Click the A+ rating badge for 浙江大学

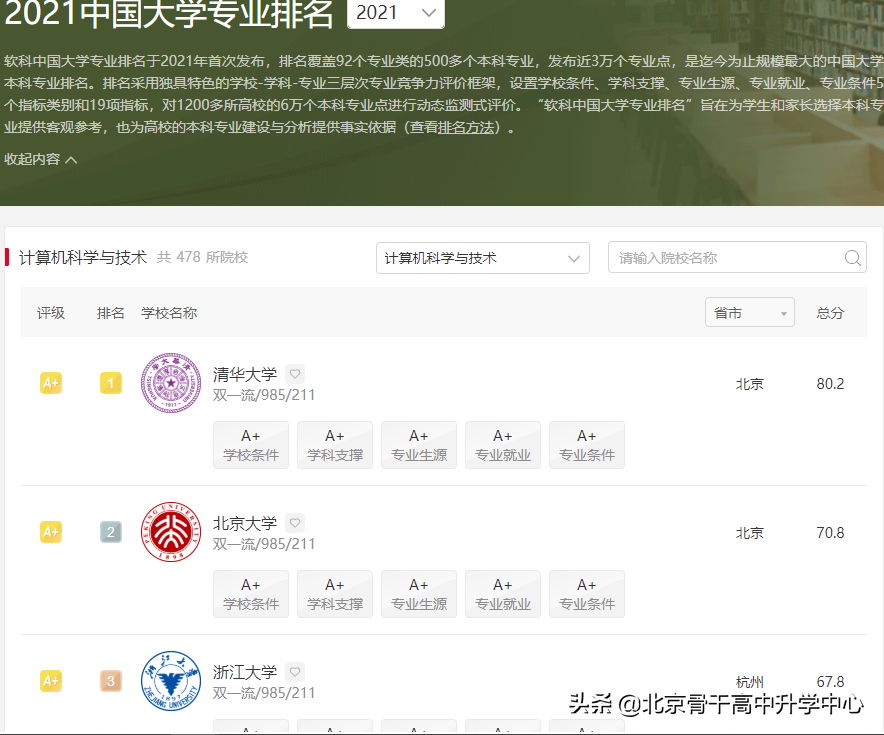[51, 681]
